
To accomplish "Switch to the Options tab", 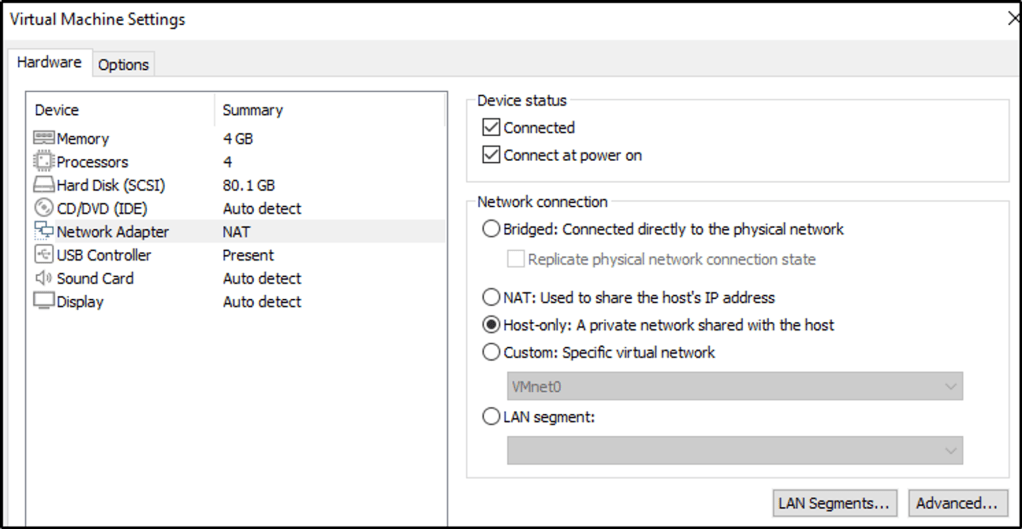I will tap(123, 64).
